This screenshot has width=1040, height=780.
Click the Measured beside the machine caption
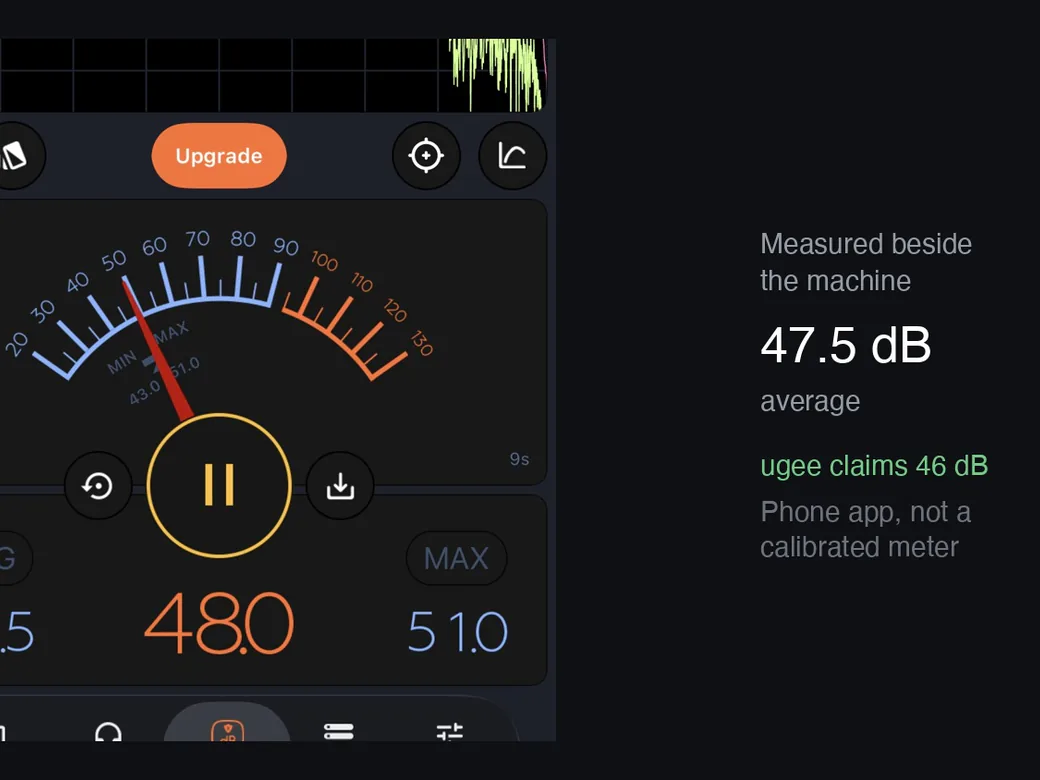[x=866, y=262]
